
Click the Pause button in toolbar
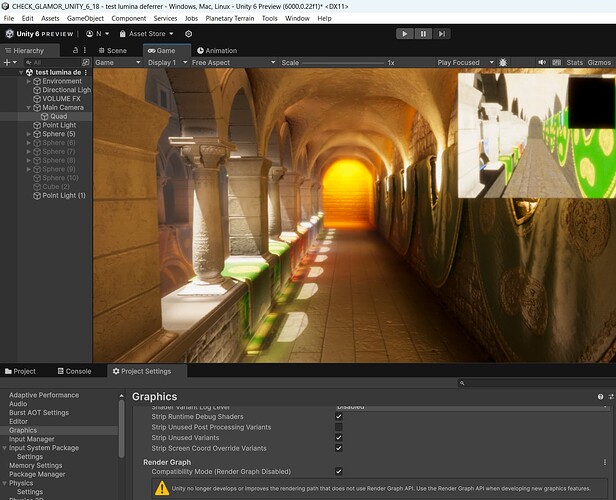click(424, 33)
